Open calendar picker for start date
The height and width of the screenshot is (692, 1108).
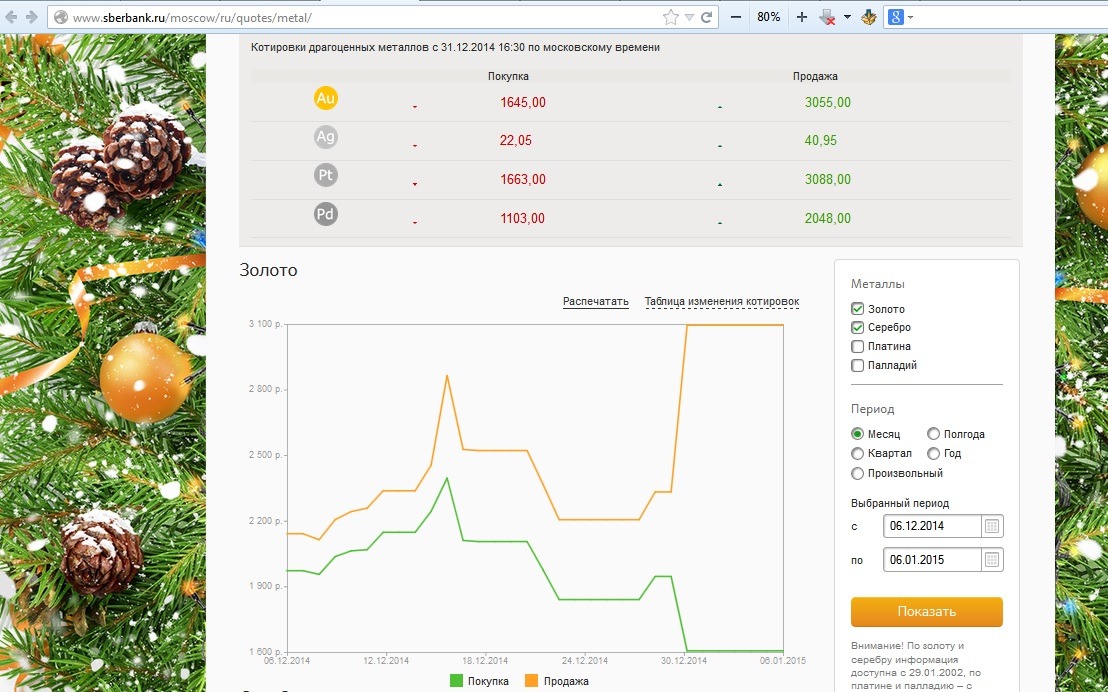(x=992, y=526)
